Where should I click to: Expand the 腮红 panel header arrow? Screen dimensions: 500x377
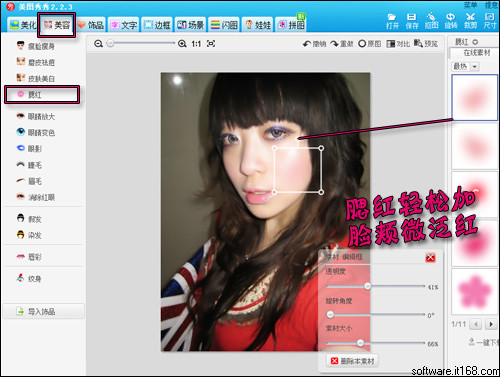coord(475,42)
